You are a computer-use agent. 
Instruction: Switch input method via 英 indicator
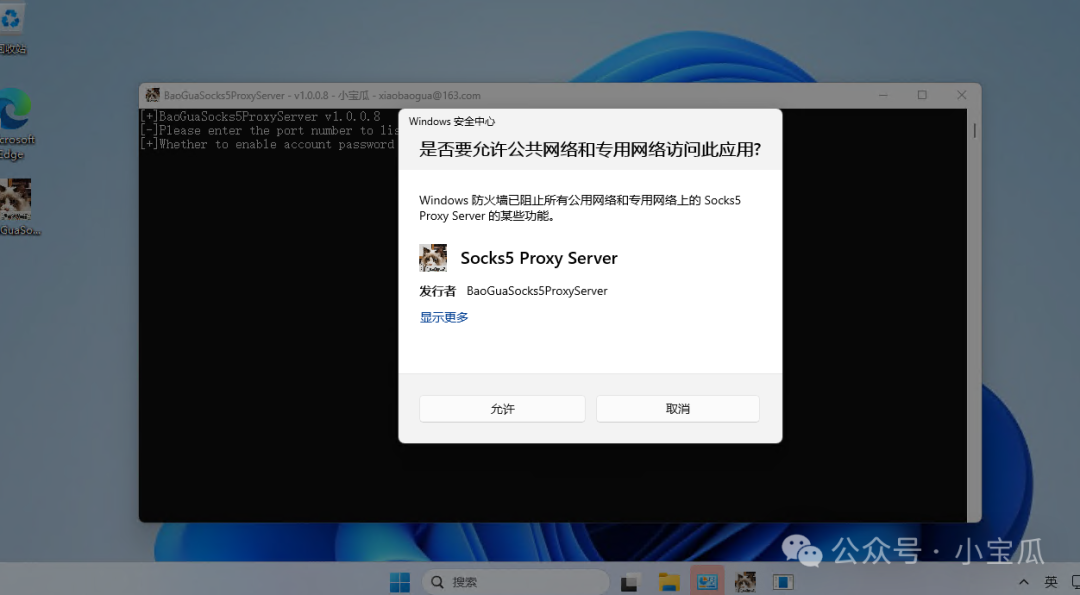[x=1051, y=582]
